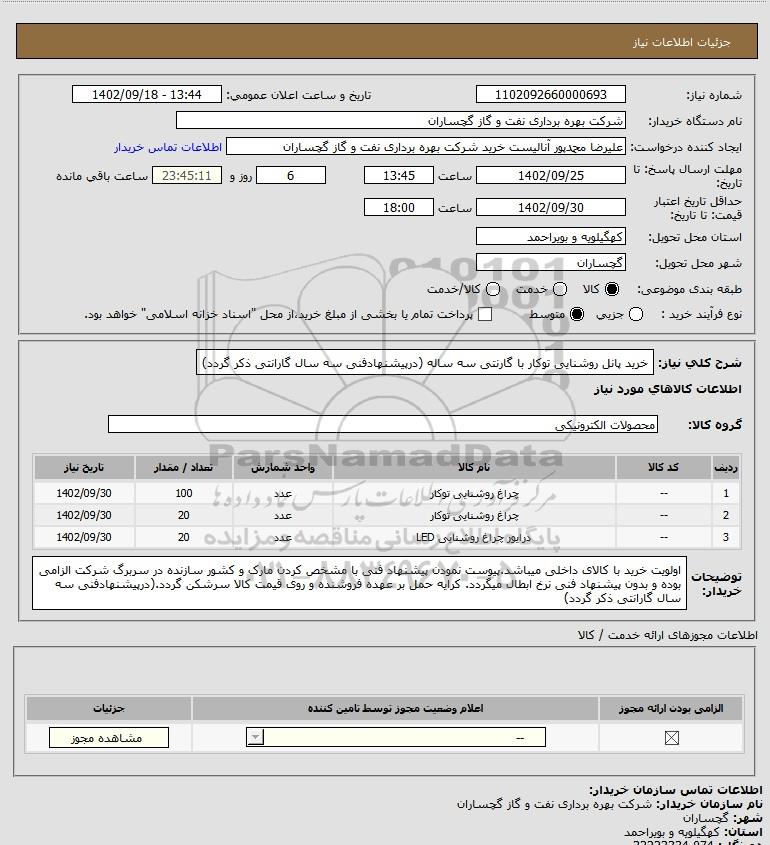The height and width of the screenshot is (845, 770).
Task: Open the اطلاعات تماس خریدار link
Action: pyautogui.click(x=168, y=147)
